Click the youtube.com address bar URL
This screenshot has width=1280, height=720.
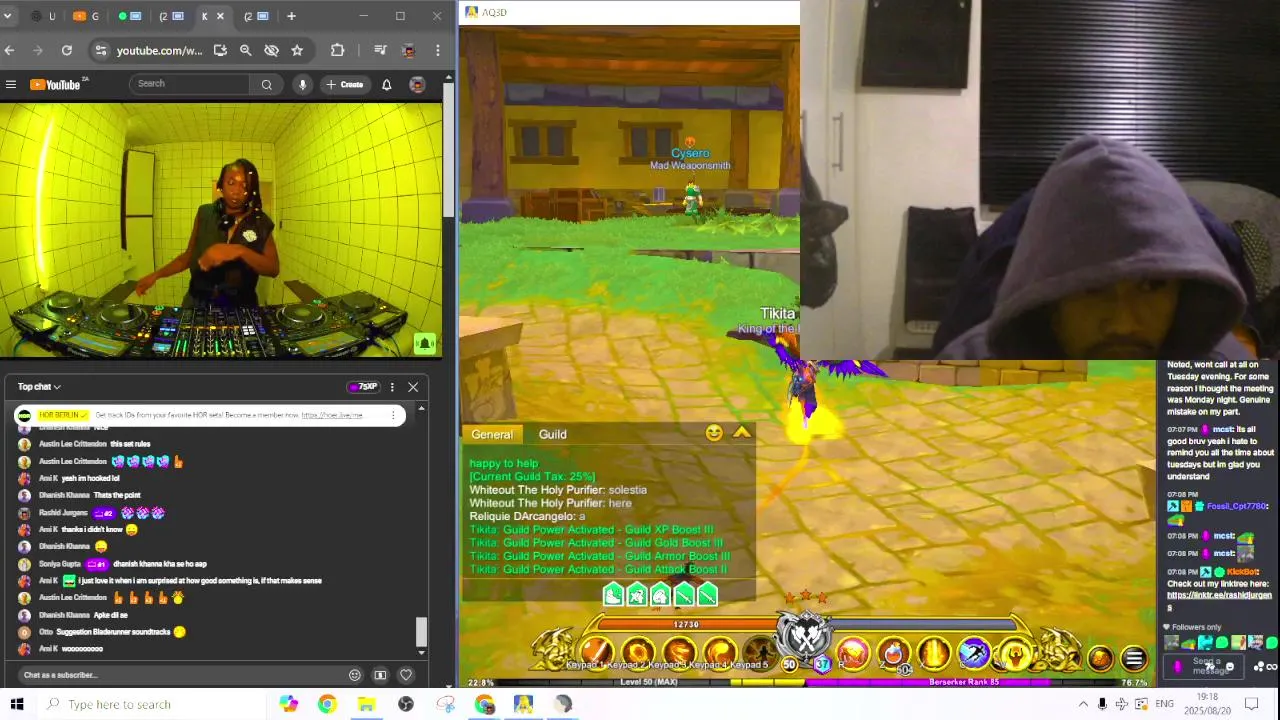click(159, 50)
